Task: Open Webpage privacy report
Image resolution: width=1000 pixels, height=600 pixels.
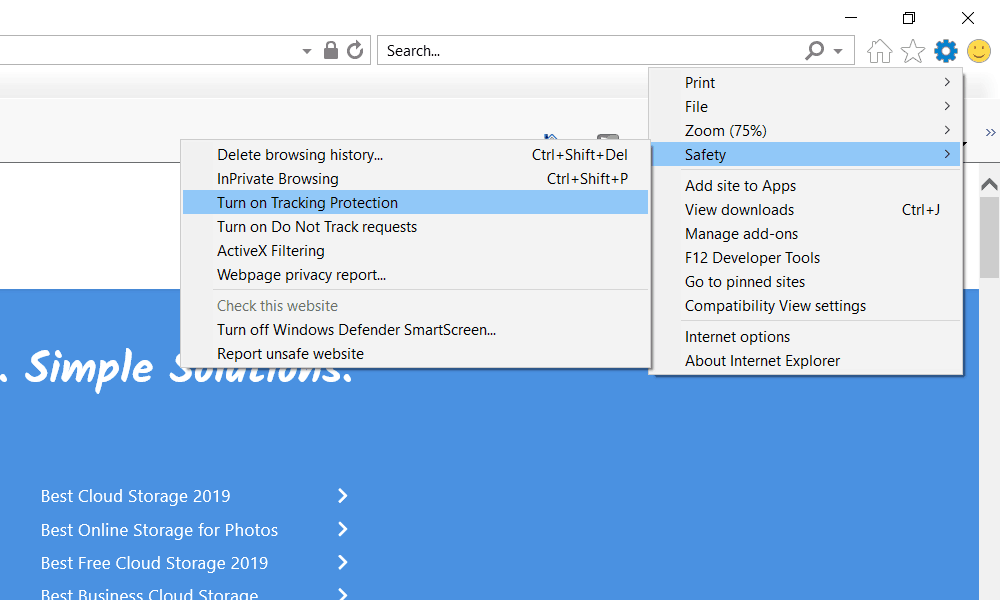Action: coord(415,275)
